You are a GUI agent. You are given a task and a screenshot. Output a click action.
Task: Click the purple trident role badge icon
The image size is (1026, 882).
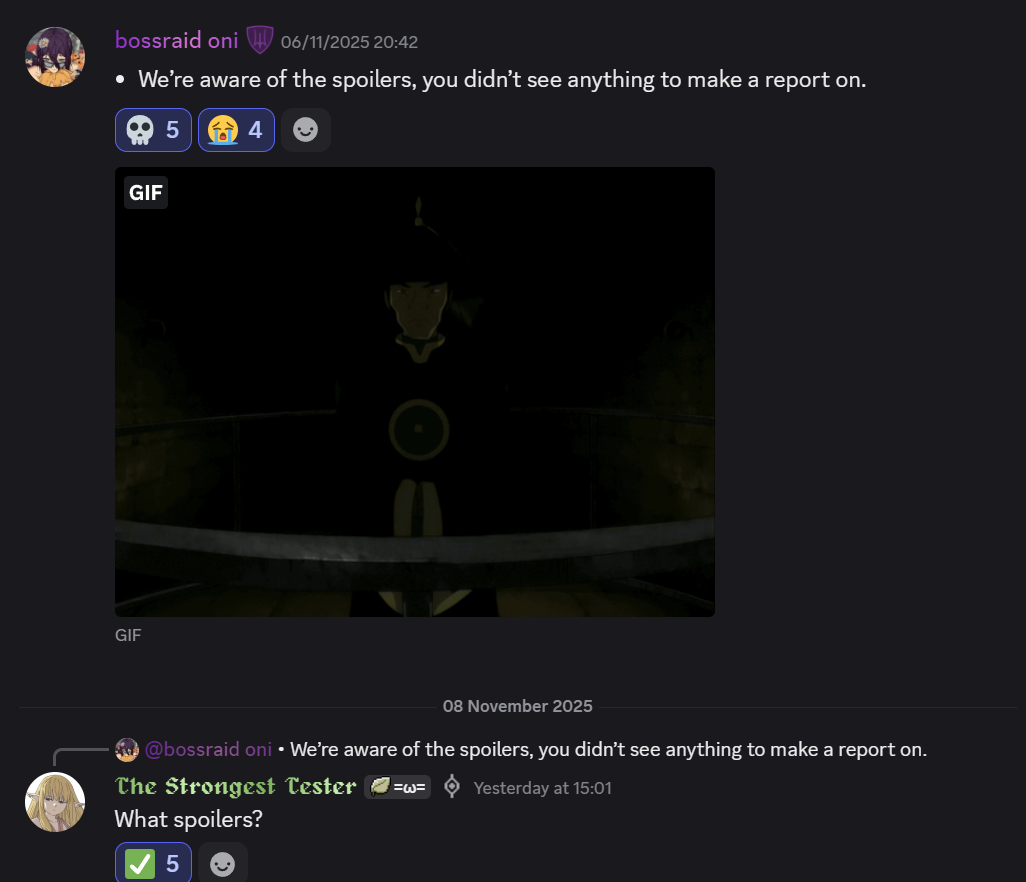coord(260,40)
